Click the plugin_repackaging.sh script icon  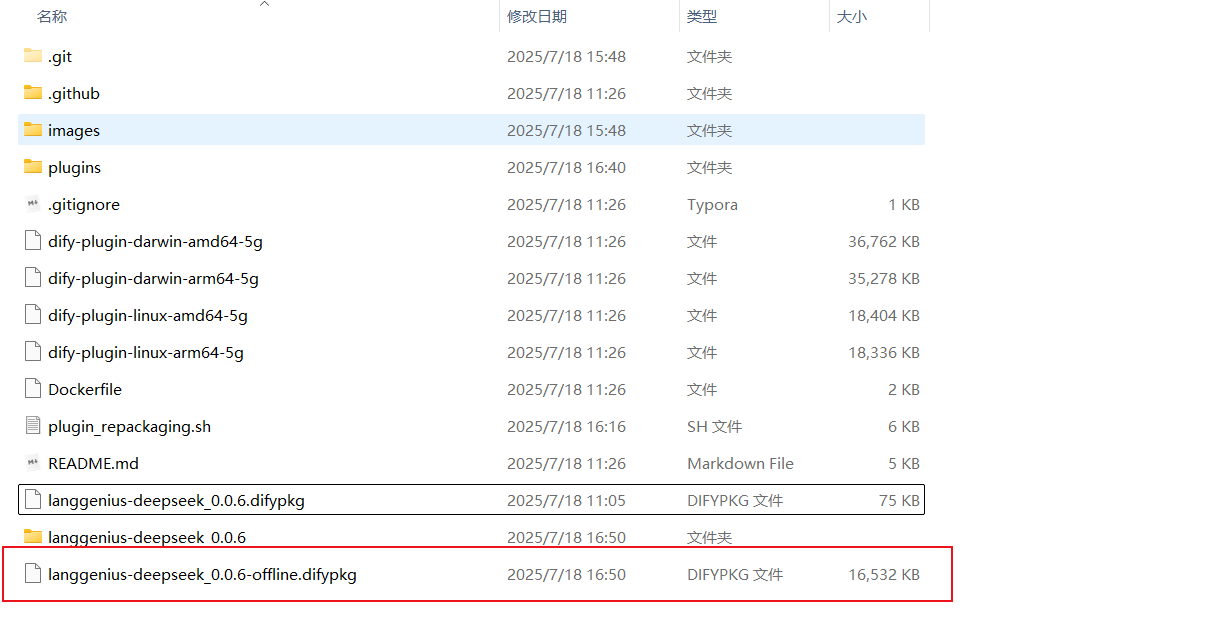33,426
